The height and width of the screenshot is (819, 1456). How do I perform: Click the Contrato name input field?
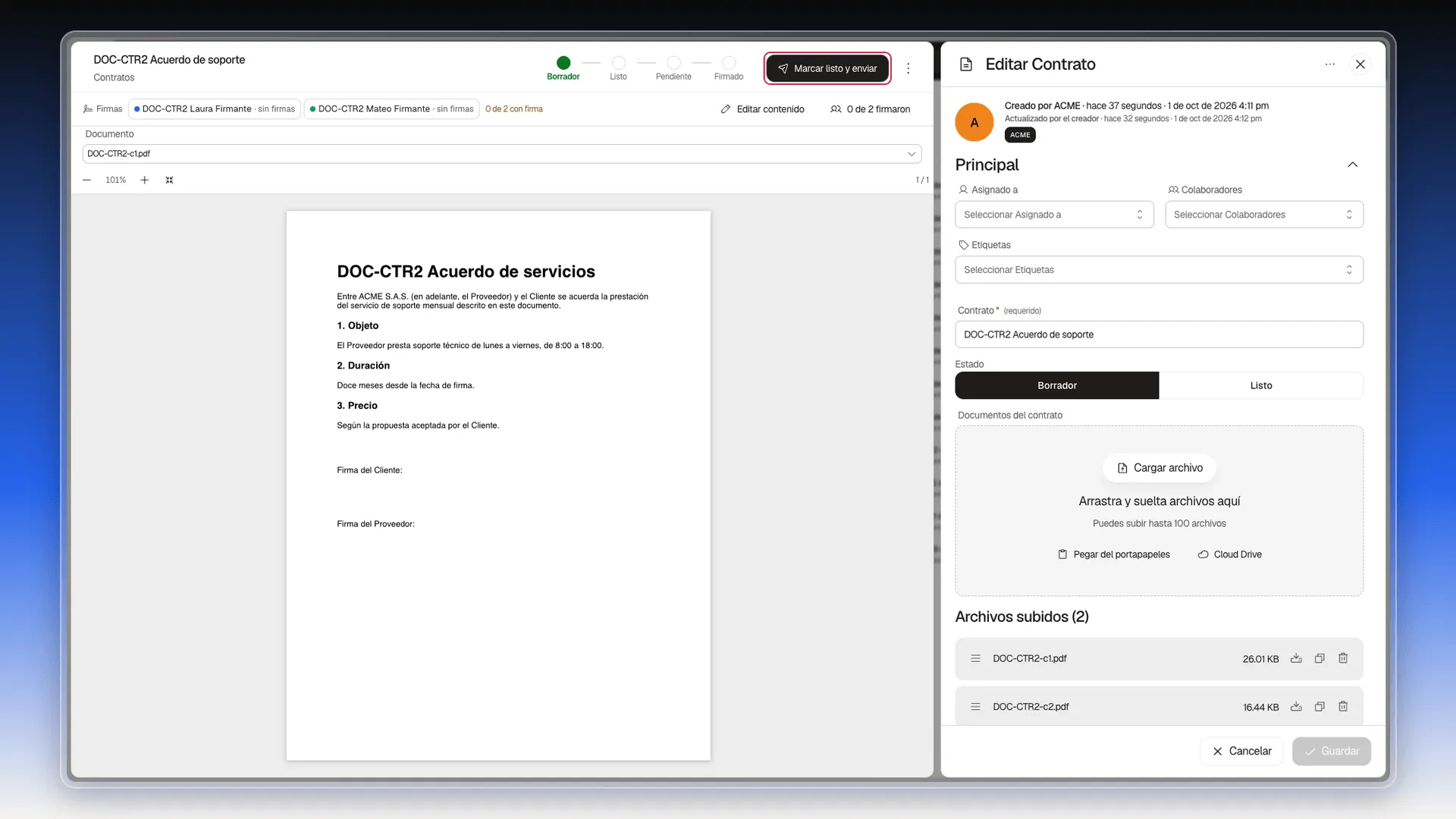click(x=1159, y=334)
